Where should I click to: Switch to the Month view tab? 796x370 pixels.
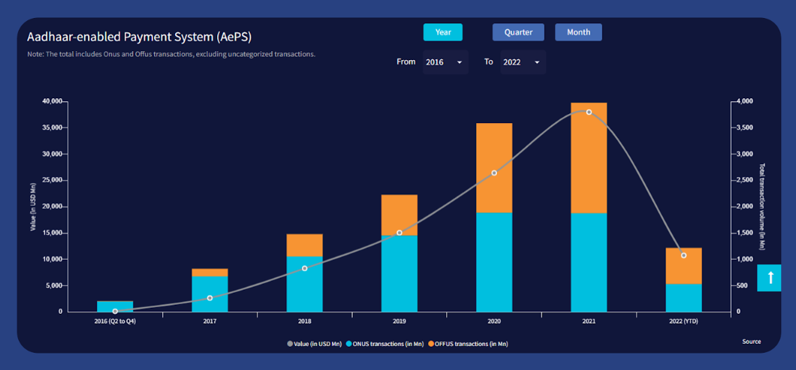578,32
